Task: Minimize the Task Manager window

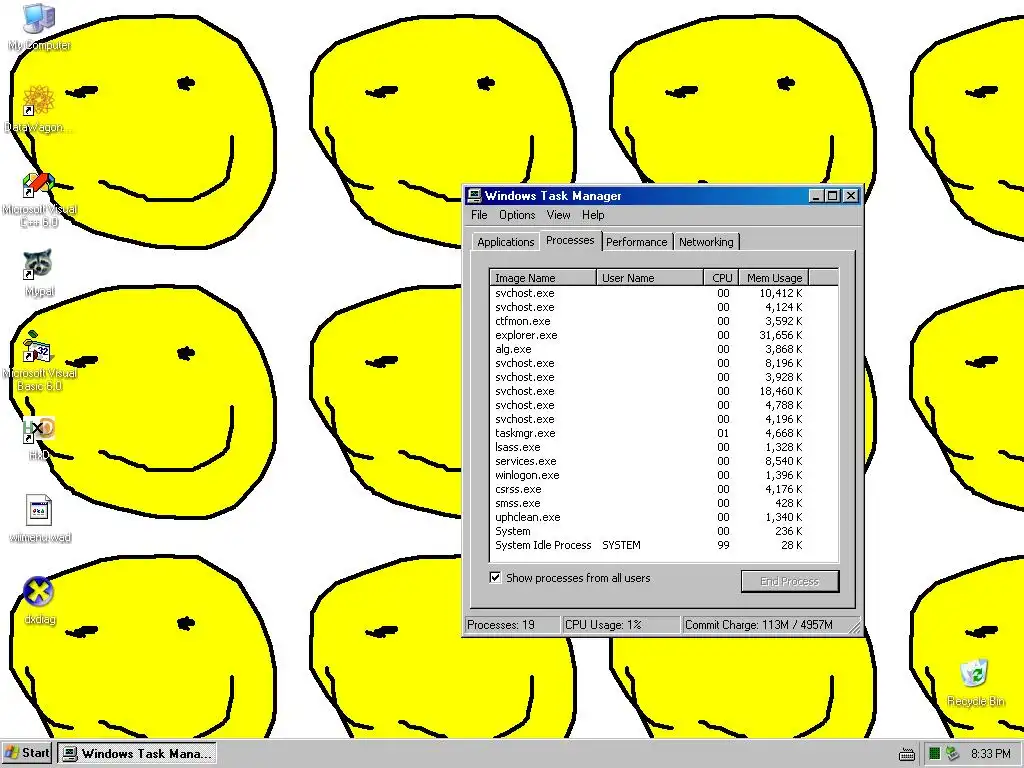Action: (x=816, y=196)
